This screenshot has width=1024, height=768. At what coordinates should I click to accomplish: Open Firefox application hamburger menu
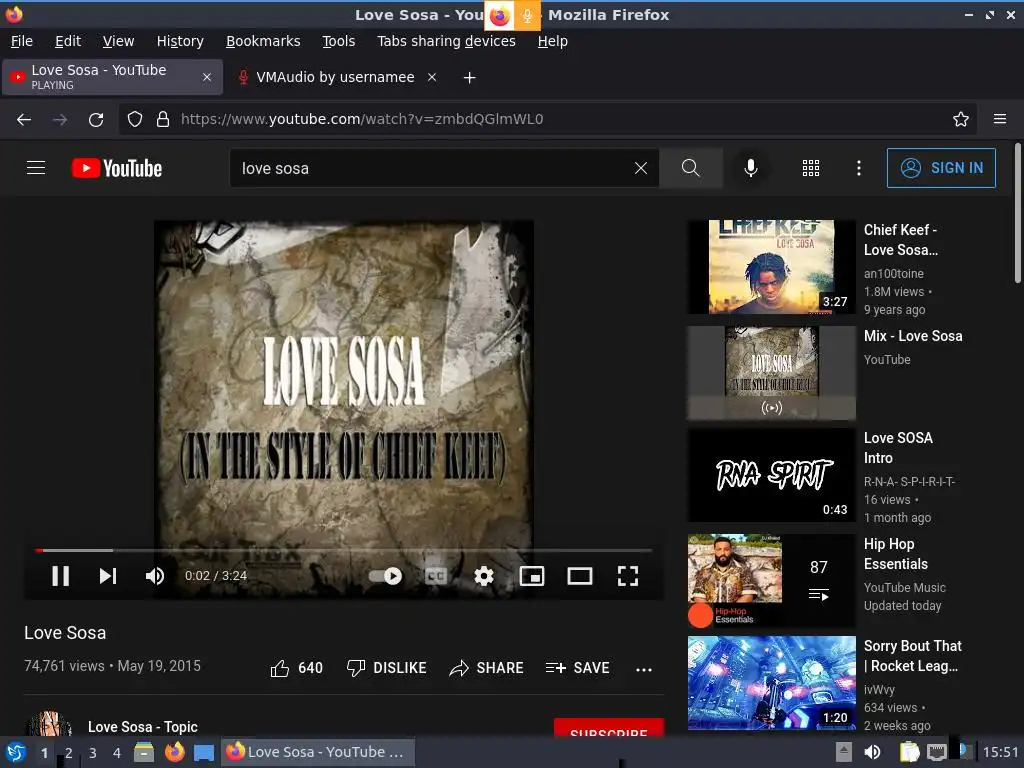(x=1000, y=119)
